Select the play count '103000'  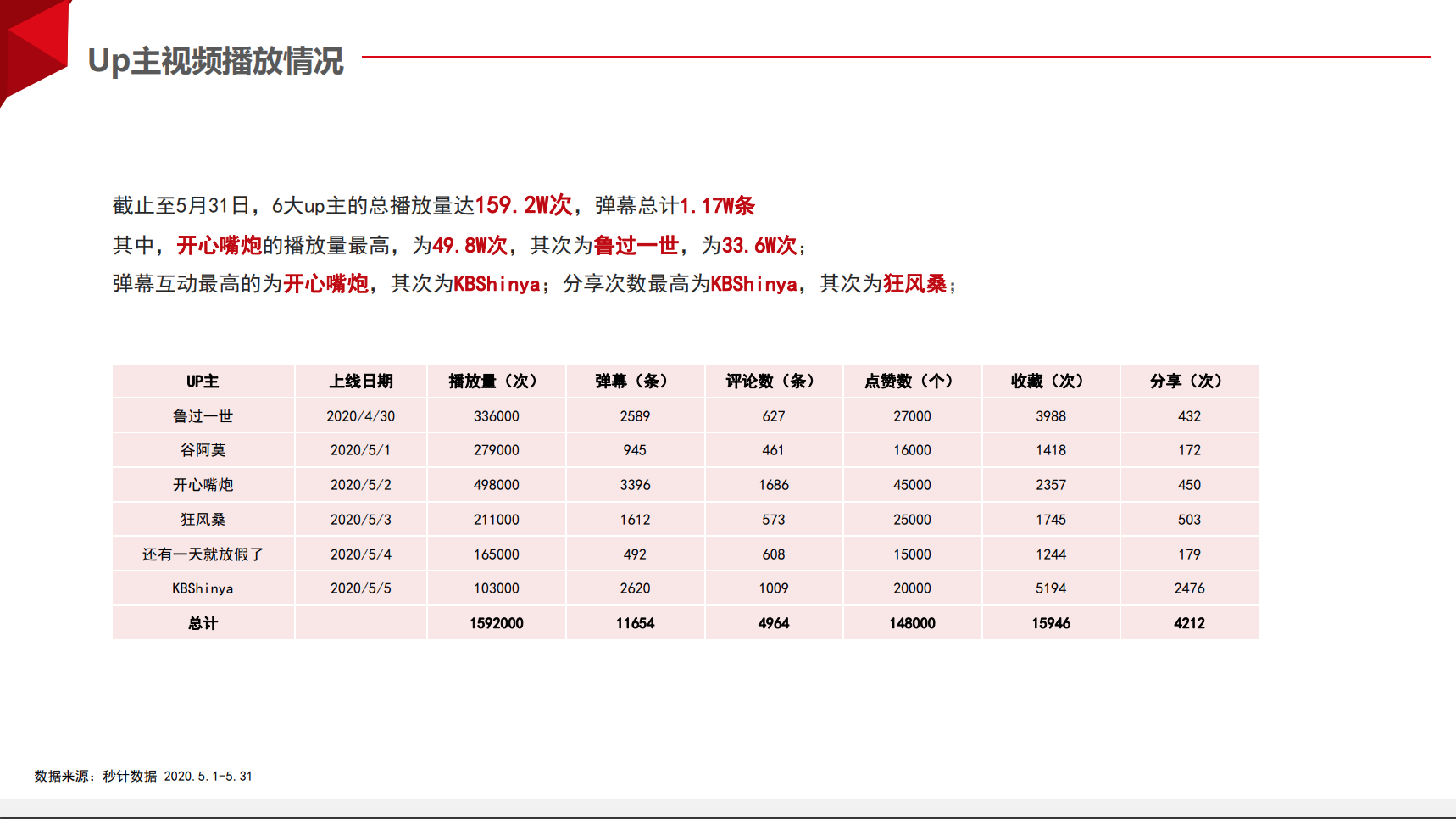(497, 588)
